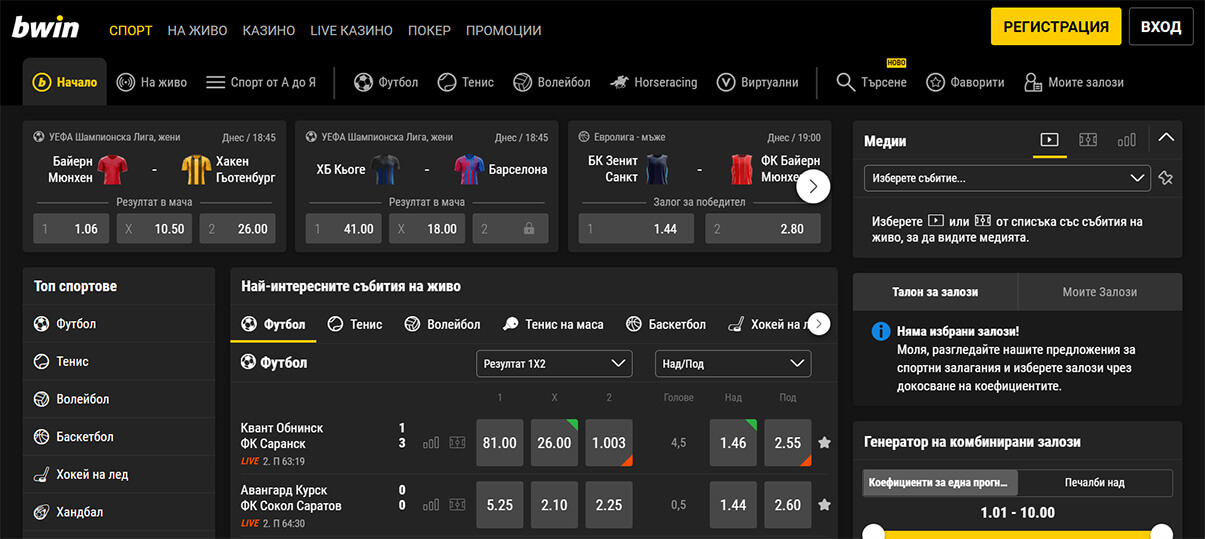Open НА ЖИВО top menu
This screenshot has width=1205, height=539.
[x=197, y=30]
